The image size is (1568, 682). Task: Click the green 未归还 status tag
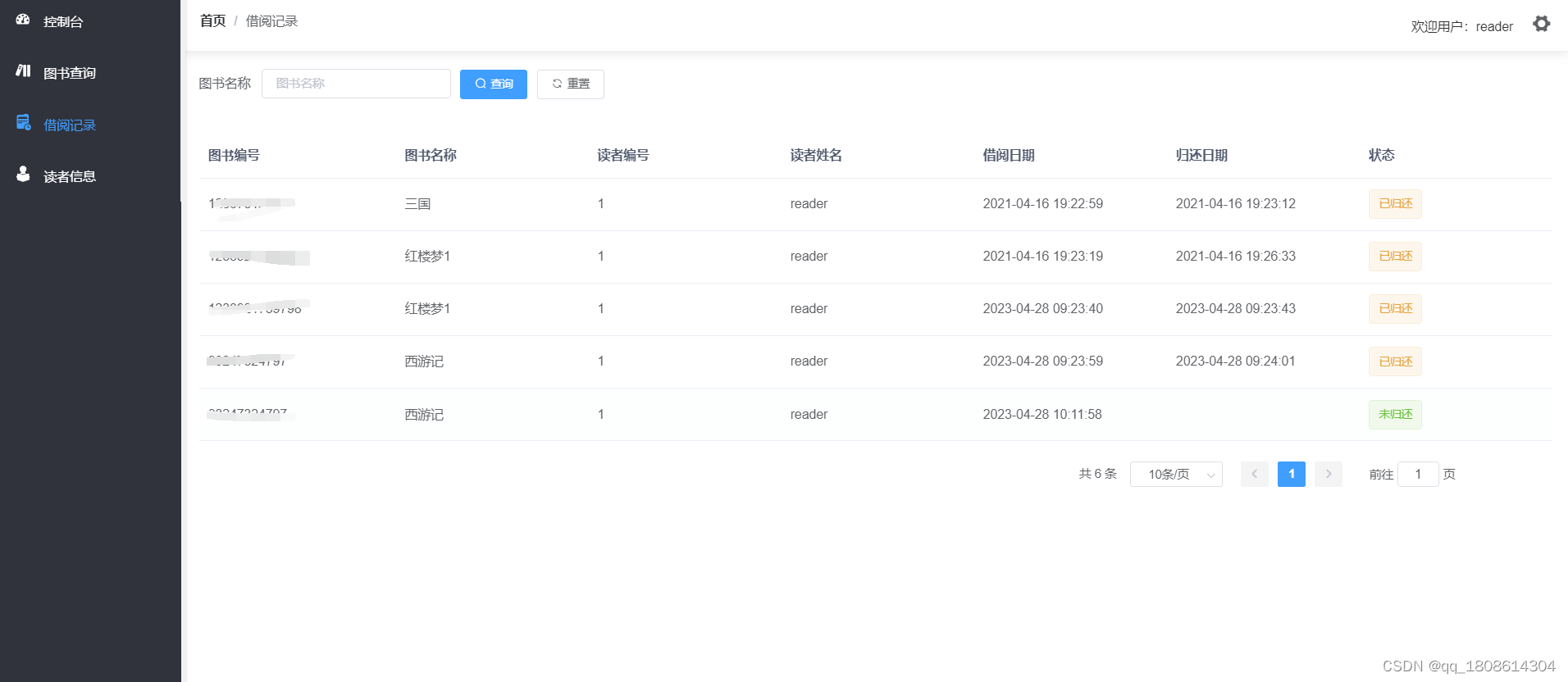1394,415
